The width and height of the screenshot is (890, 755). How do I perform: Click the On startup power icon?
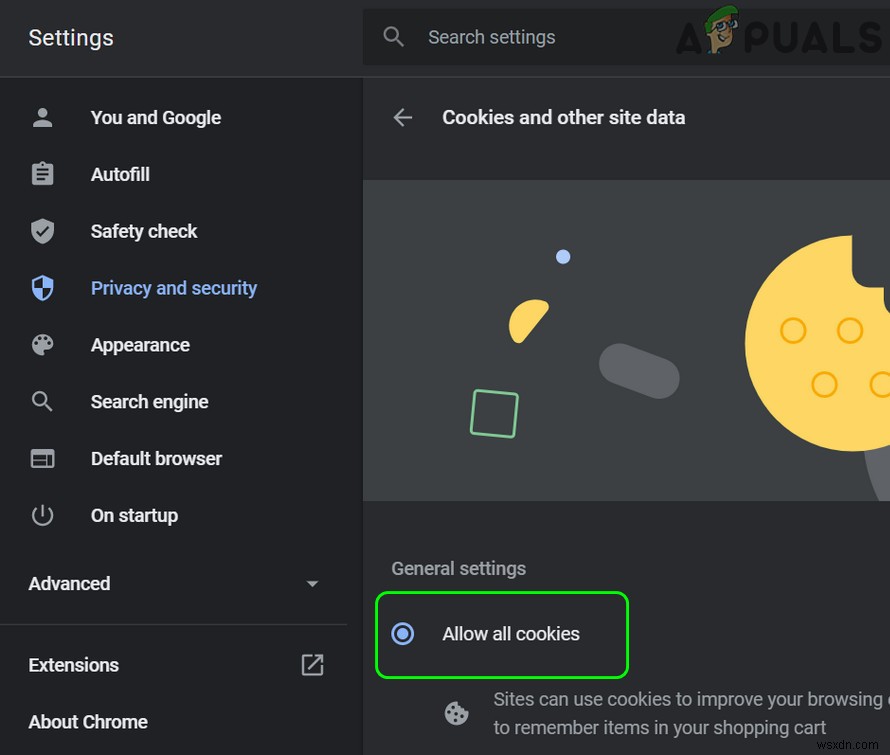[42, 515]
